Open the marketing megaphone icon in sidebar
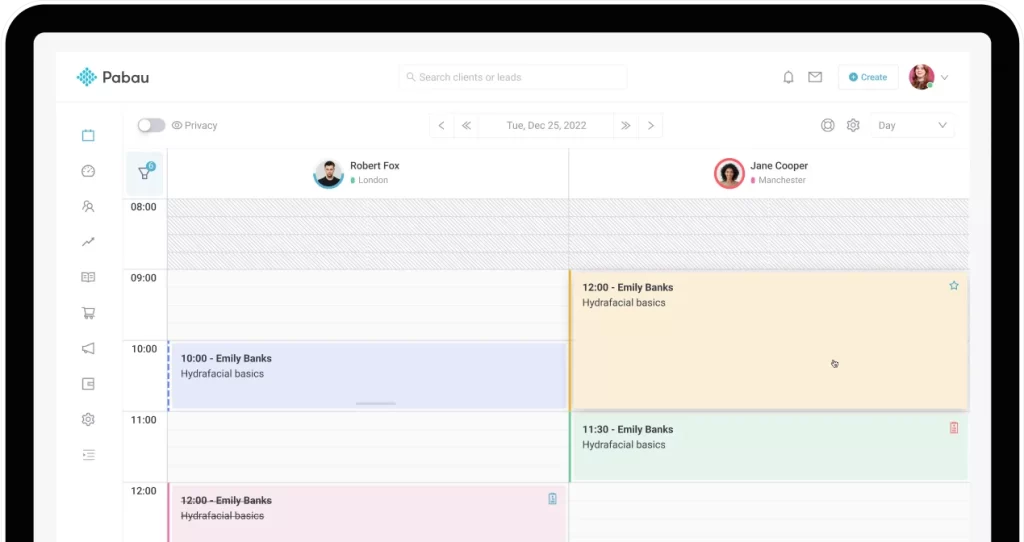Screen dimensions: 1024x542 88,348
